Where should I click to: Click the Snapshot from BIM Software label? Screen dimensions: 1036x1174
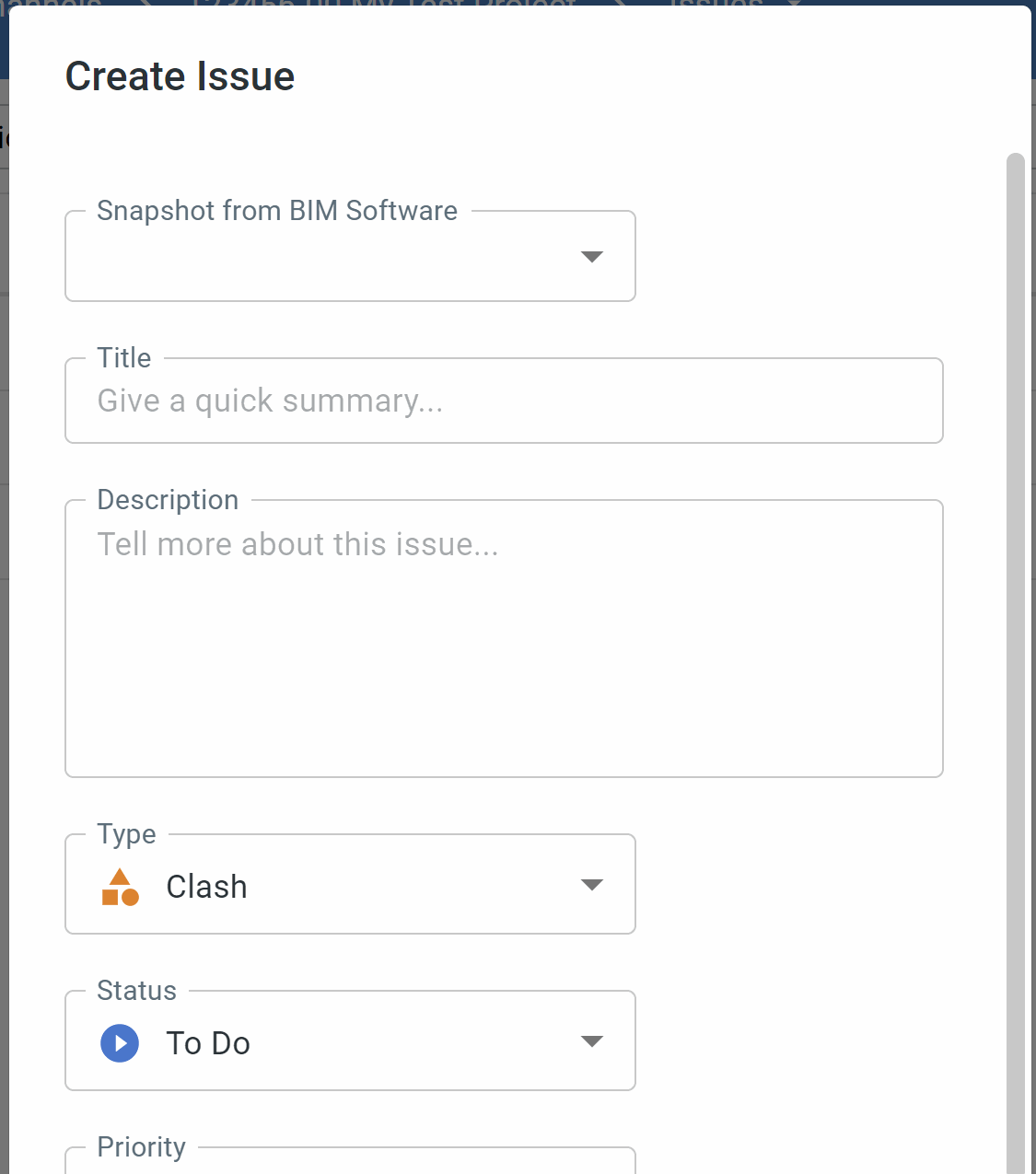point(277,211)
